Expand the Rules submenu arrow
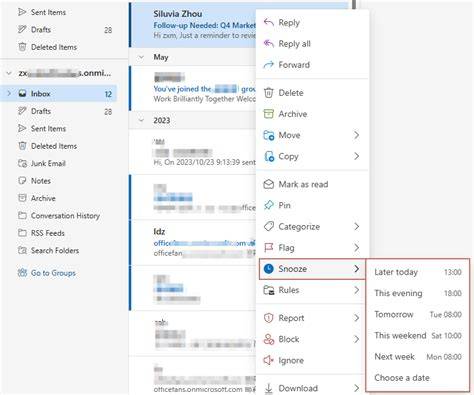This screenshot has width=474, height=395. tap(357, 290)
